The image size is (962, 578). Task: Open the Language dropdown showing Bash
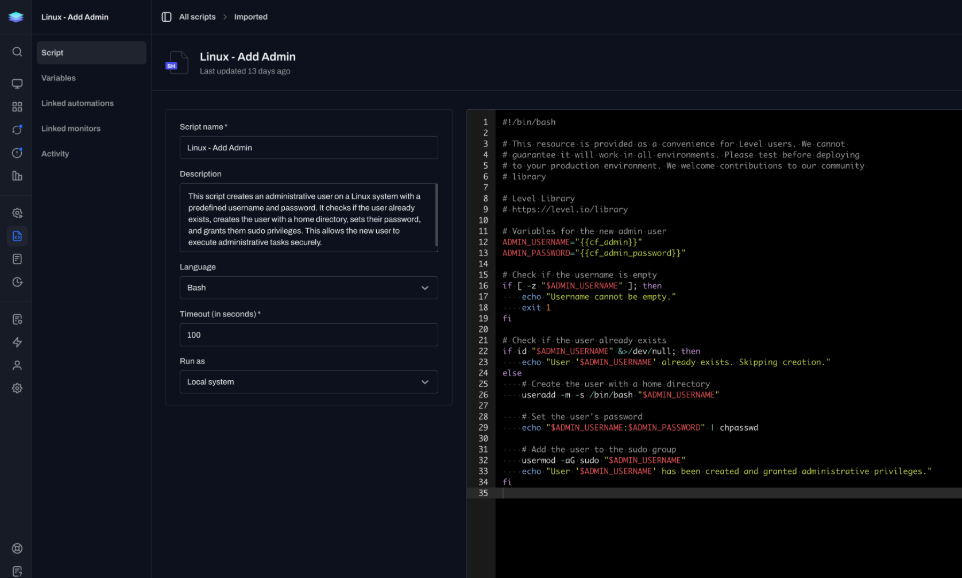coord(309,288)
